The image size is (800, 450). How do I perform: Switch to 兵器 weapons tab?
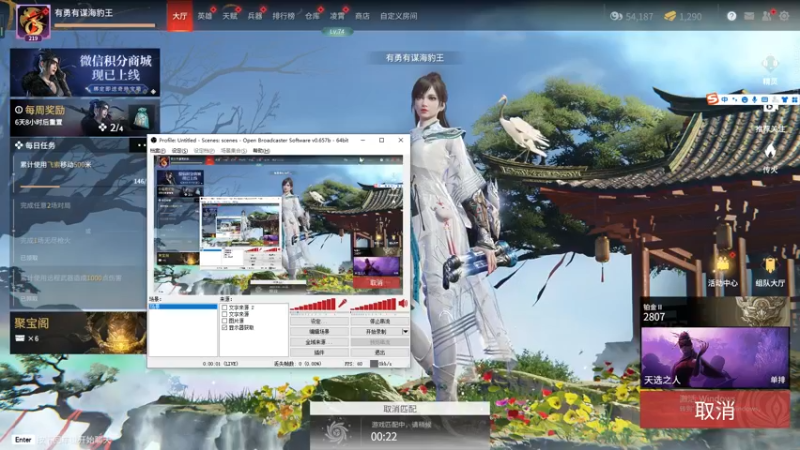tap(255, 16)
